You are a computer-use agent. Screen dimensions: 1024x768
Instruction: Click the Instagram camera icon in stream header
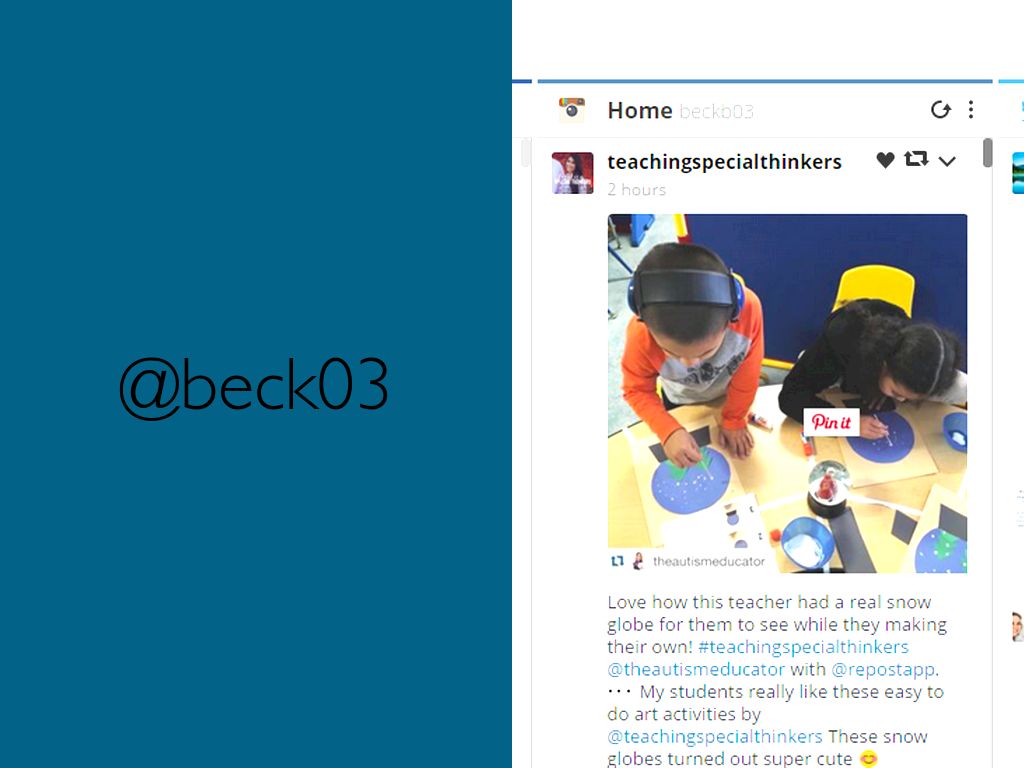(x=571, y=110)
